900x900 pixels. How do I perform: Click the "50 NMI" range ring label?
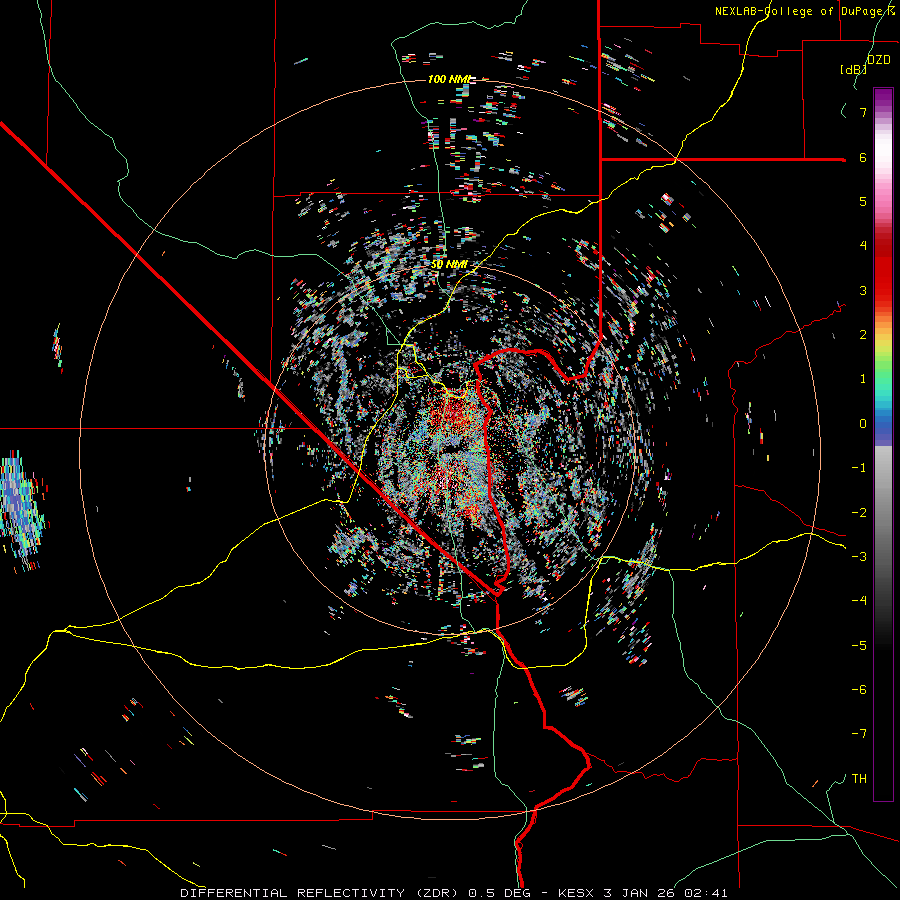click(449, 265)
